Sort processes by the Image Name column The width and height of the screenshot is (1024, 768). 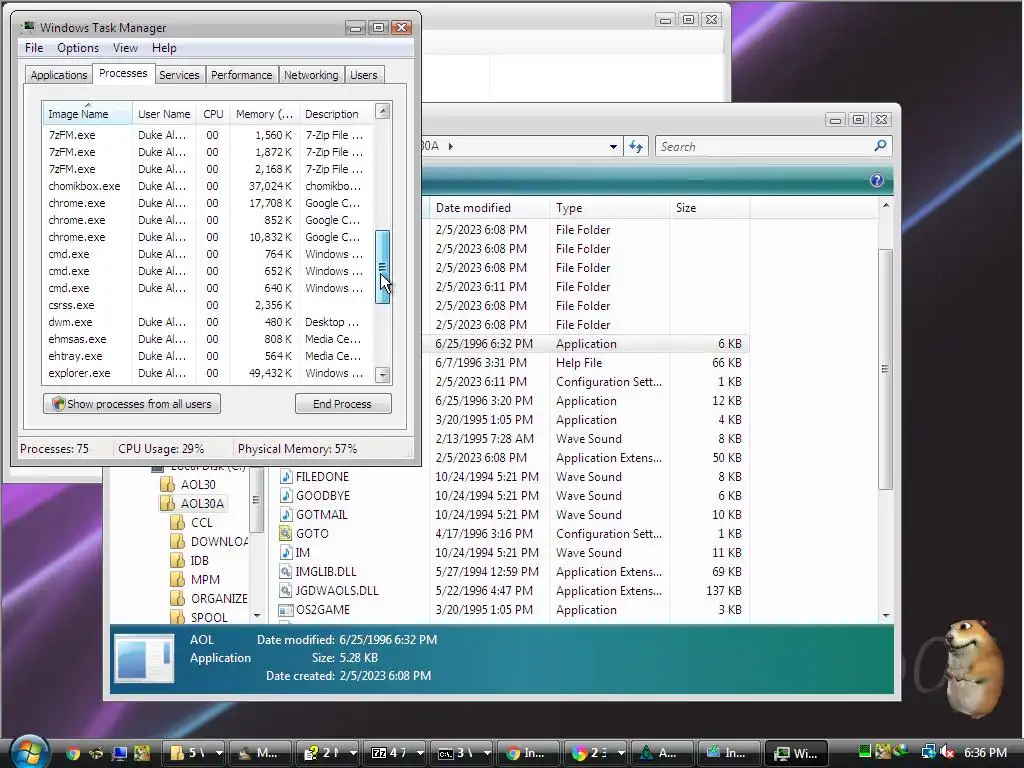(88, 114)
